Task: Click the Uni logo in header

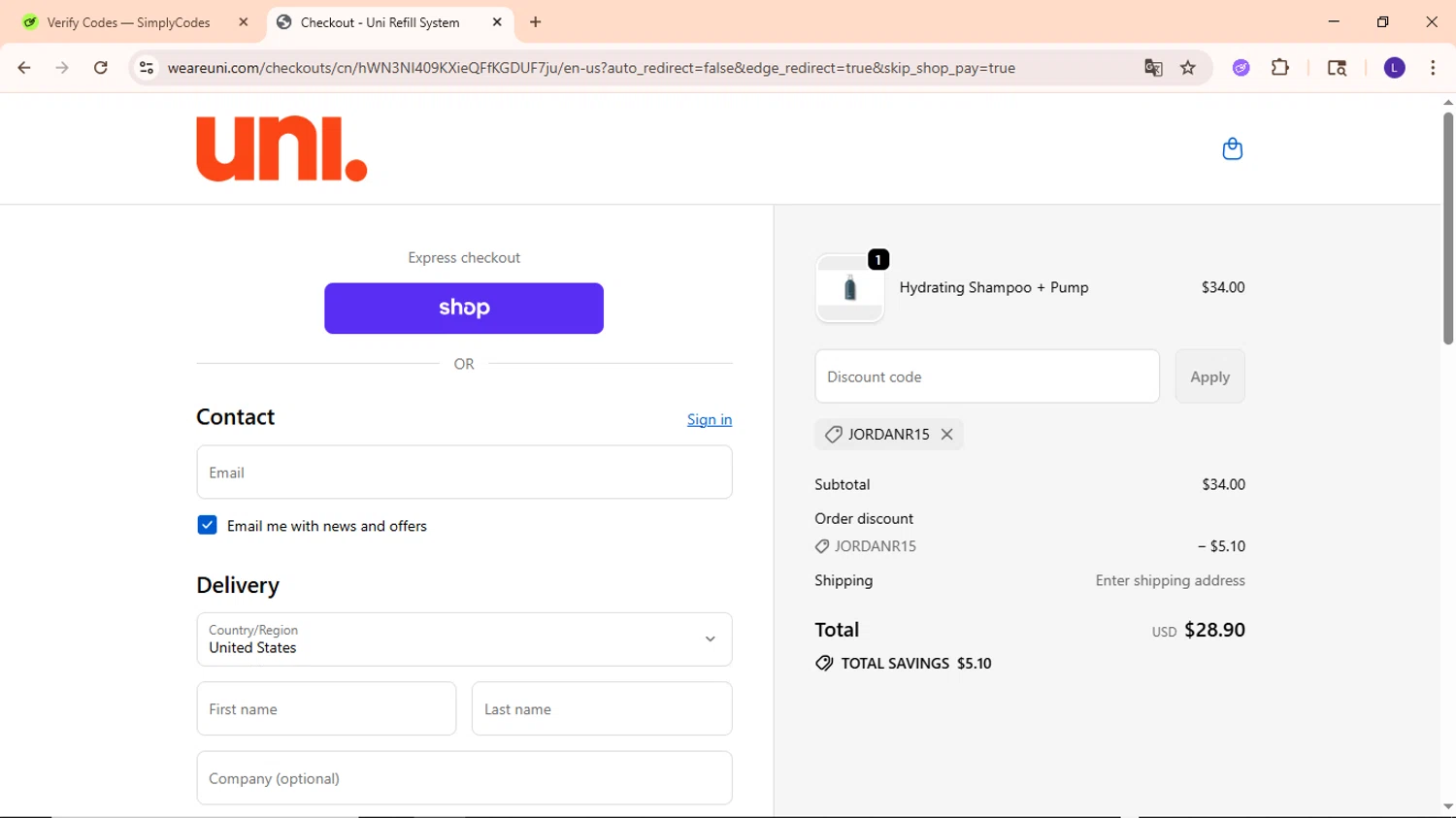Action: pos(281,148)
